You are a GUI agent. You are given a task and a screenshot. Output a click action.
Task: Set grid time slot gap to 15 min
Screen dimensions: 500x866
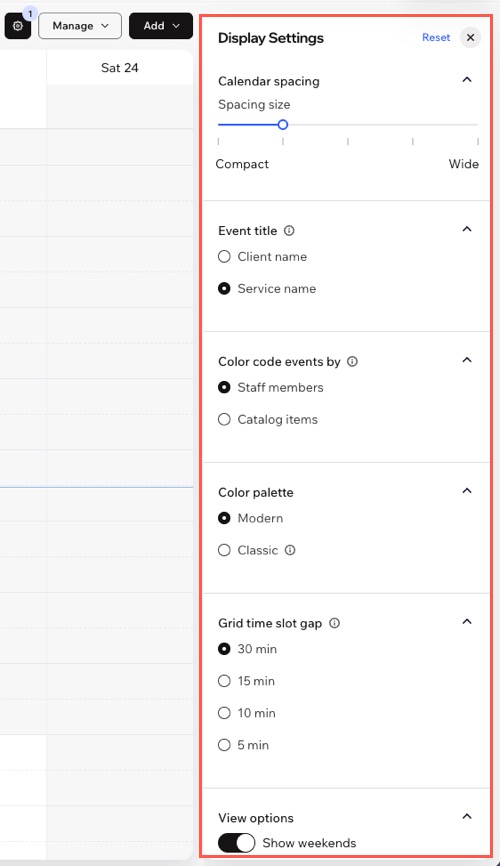(224, 682)
